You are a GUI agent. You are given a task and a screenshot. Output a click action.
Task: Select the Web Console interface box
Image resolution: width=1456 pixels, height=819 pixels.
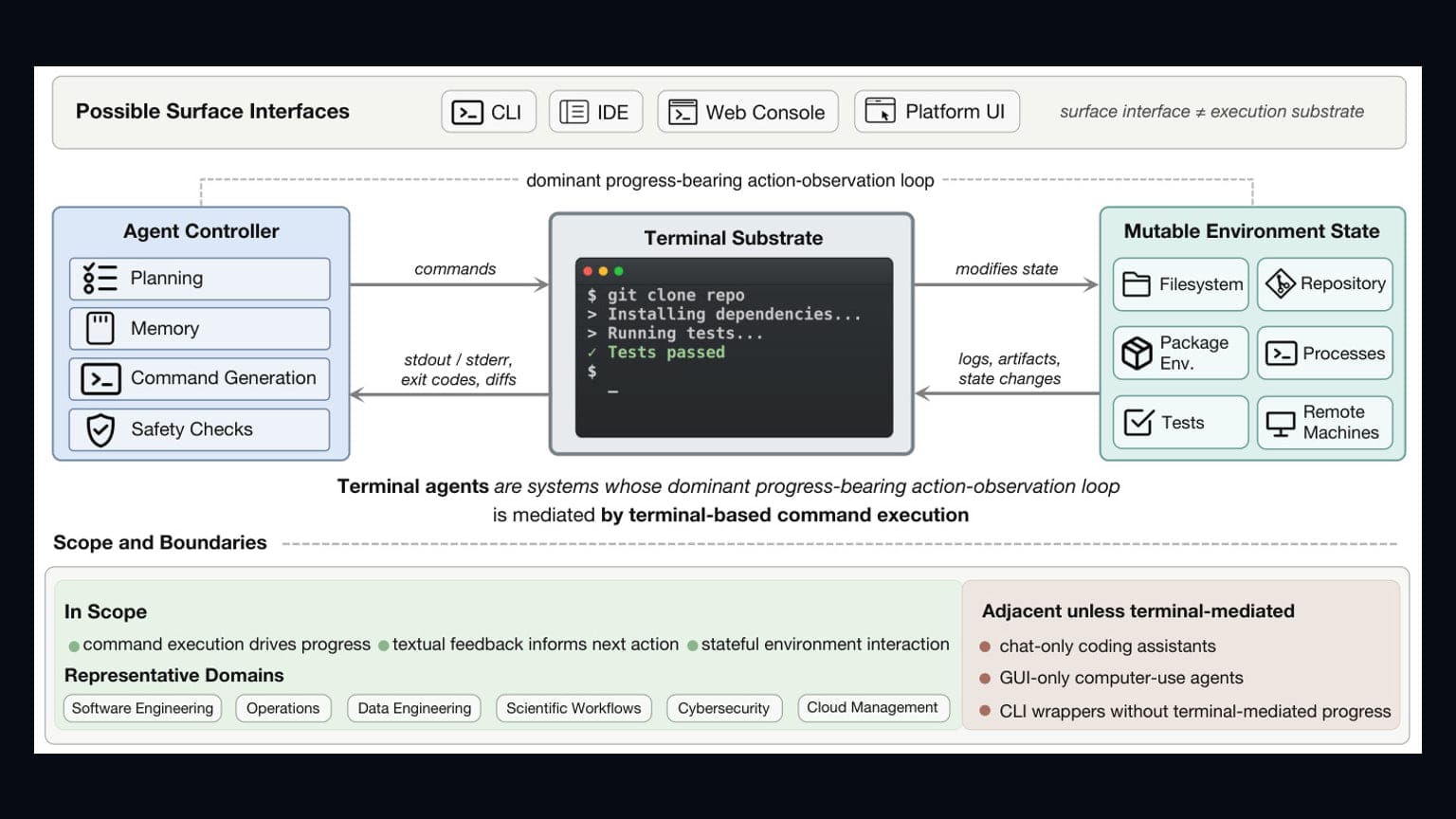click(748, 112)
